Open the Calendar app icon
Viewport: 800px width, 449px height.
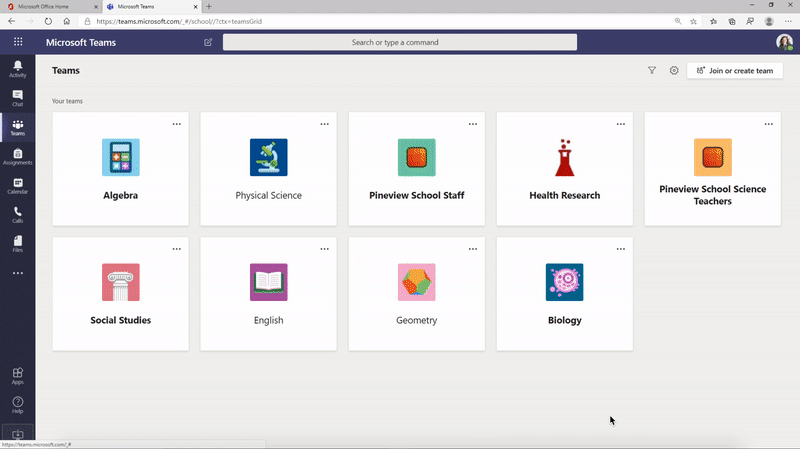(17, 186)
